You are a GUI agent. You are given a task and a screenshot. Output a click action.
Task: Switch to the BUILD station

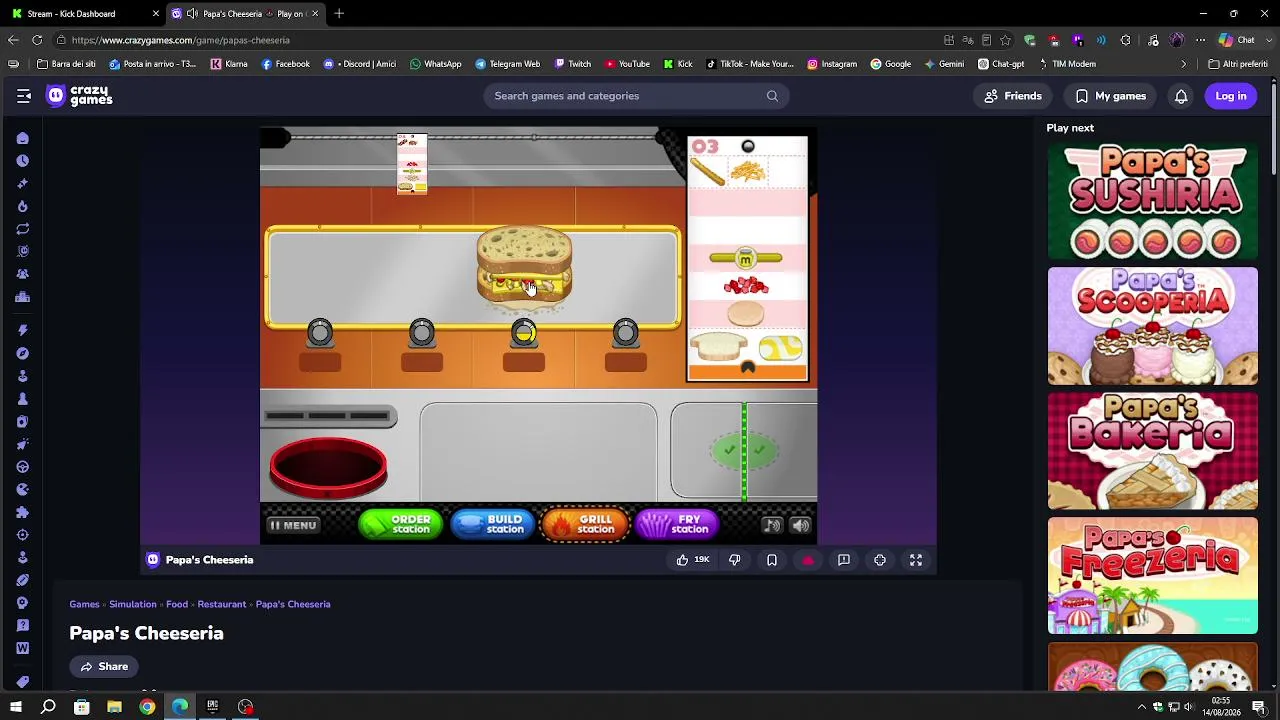492,525
